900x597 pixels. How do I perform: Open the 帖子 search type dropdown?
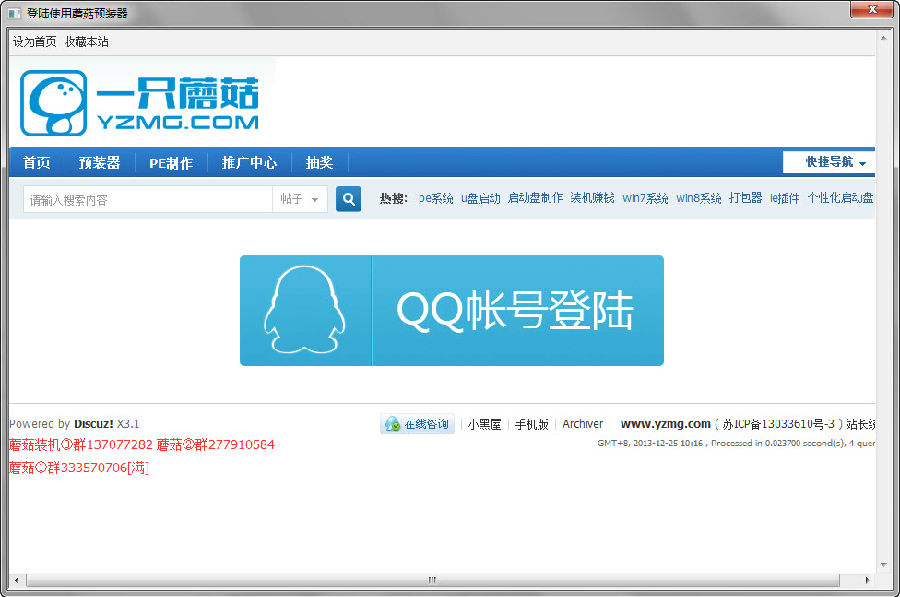point(299,199)
